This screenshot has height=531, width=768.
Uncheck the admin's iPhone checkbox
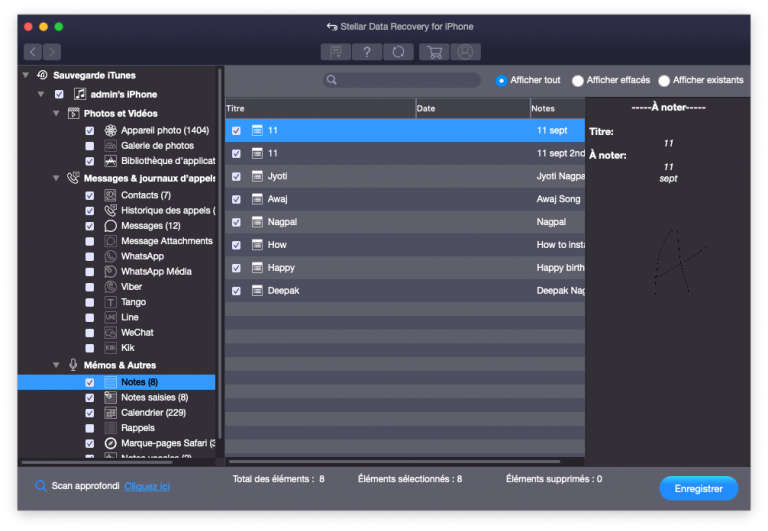click(59, 94)
